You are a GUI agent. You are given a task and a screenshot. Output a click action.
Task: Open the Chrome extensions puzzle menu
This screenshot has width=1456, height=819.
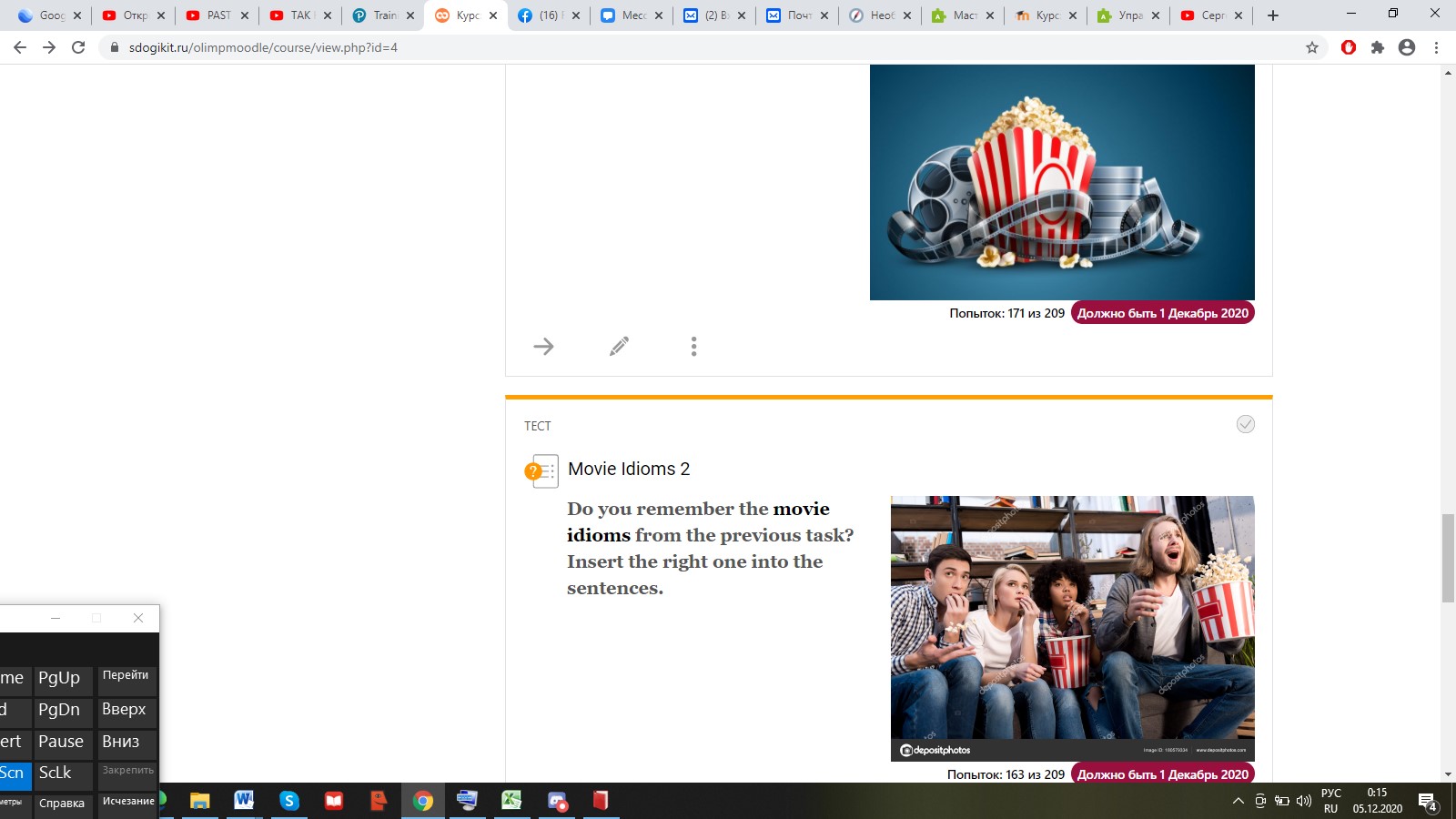pos(1378,47)
